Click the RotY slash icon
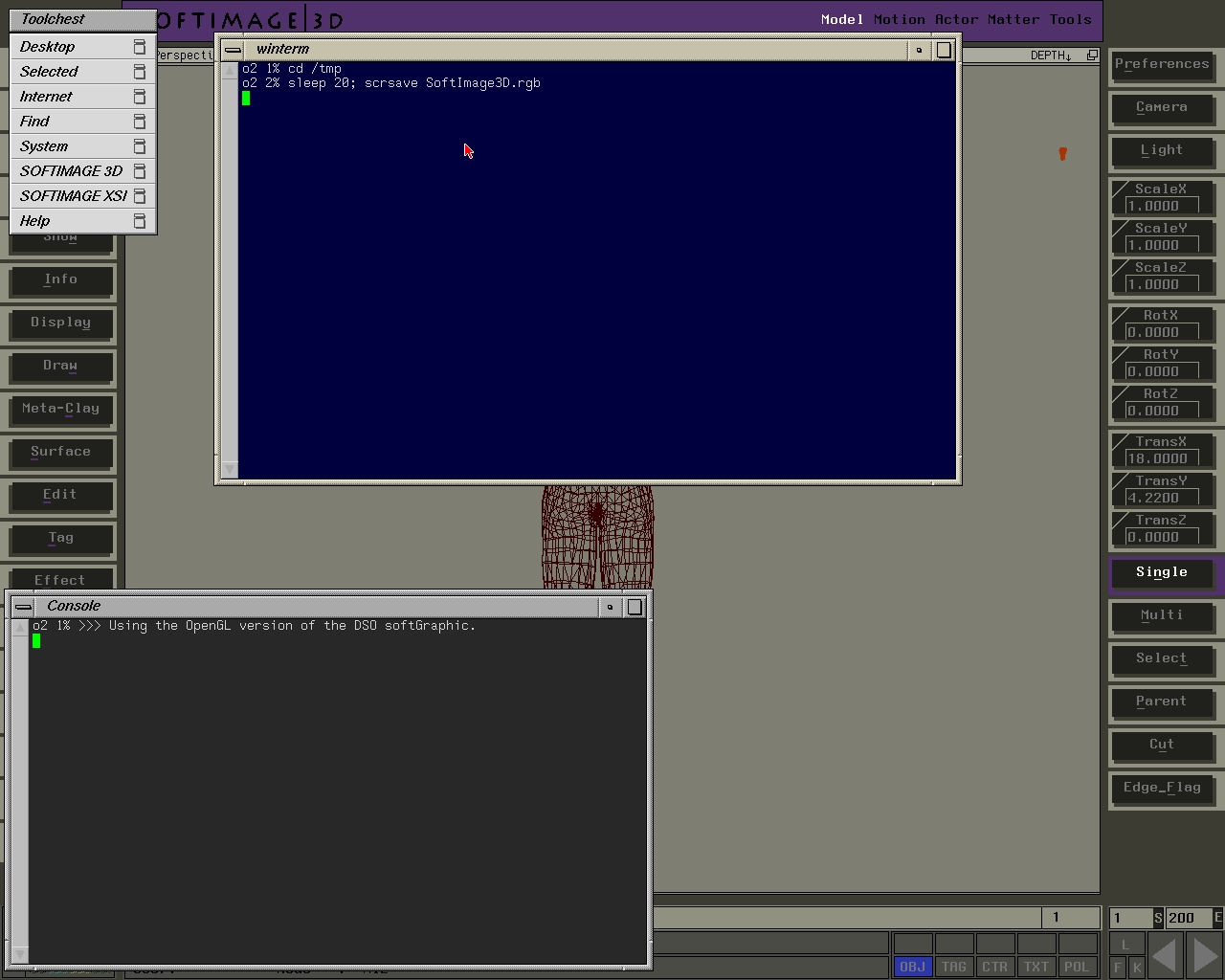The height and width of the screenshot is (980, 1225). 1119,355
